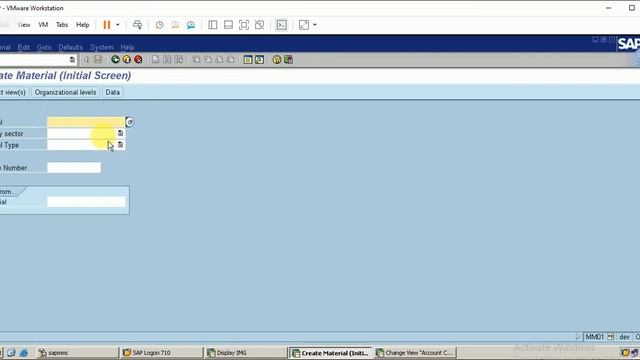Click the Find binoculars icon

point(167,60)
